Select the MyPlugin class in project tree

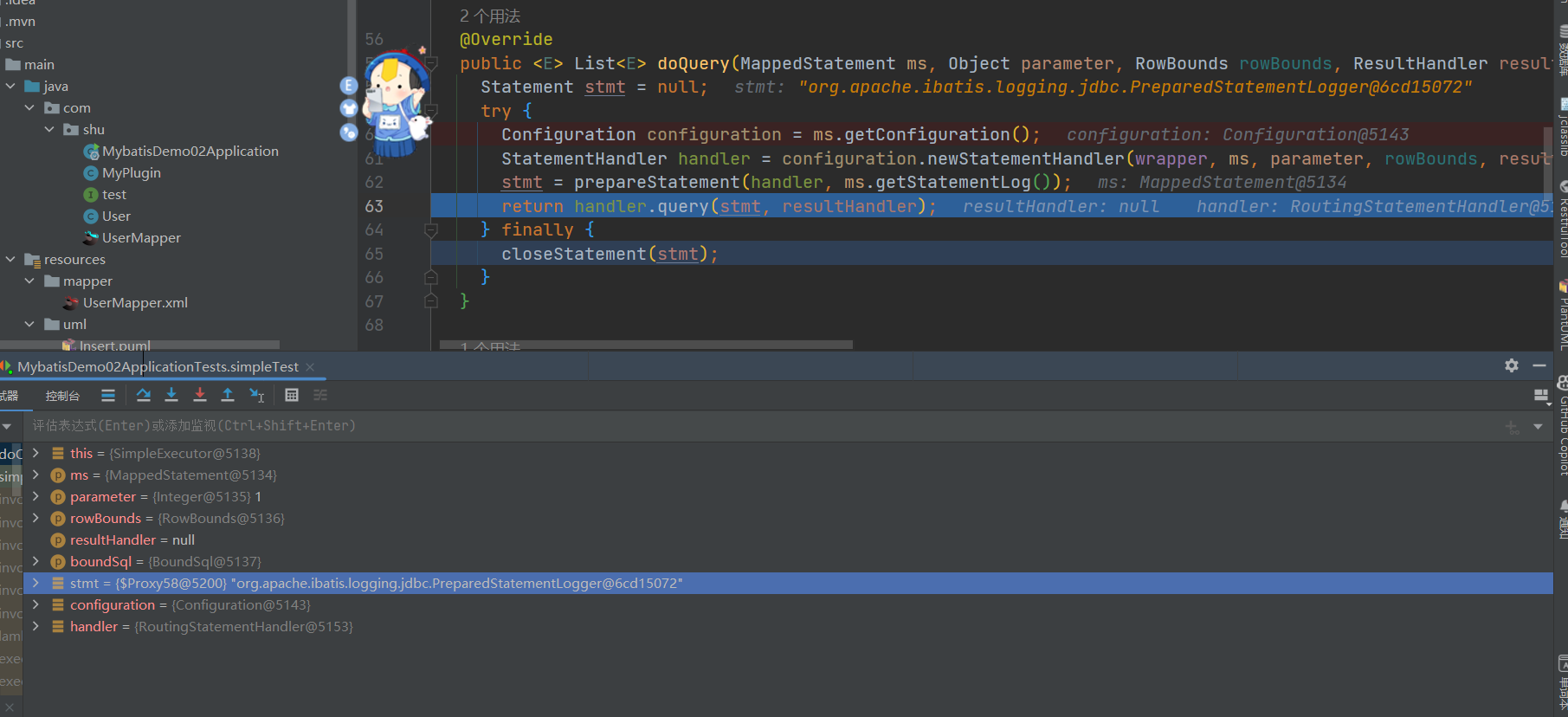[131, 172]
